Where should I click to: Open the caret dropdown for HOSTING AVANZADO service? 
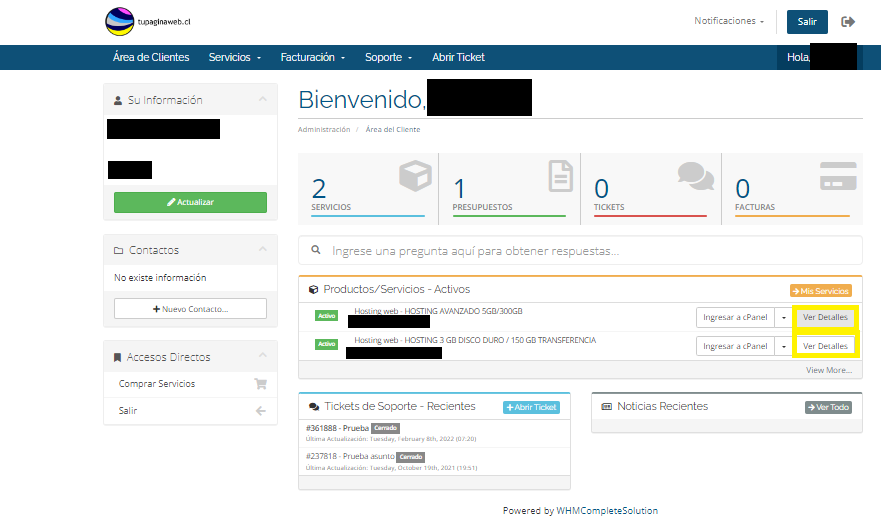point(784,318)
